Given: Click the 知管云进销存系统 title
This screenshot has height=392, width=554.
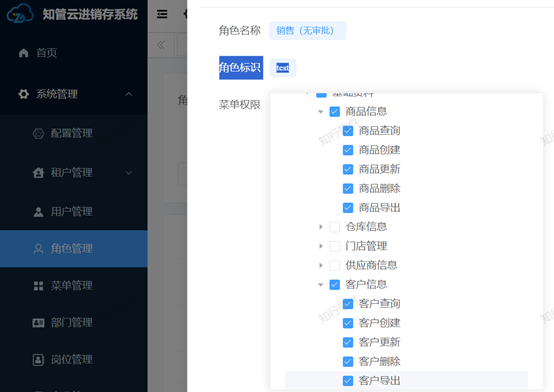Looking at the screenshot, I should (x=90, y=14).
